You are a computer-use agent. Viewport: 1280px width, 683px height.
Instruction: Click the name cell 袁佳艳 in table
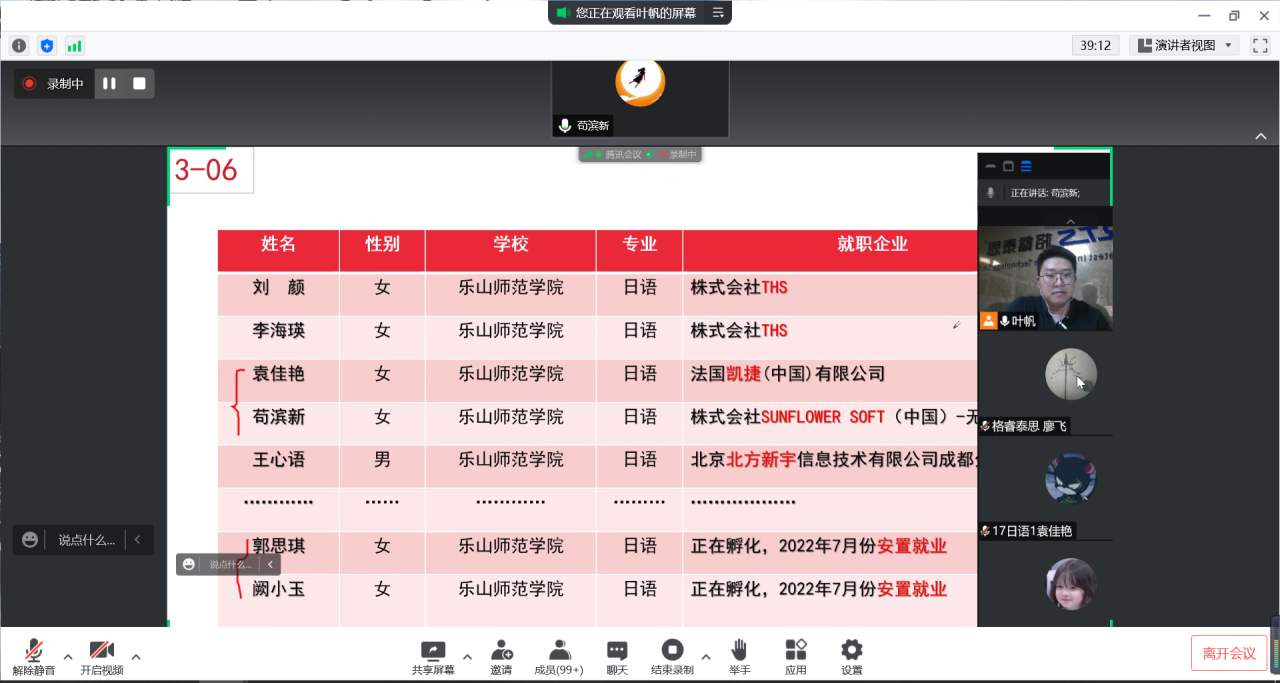(x=278, y=374)
